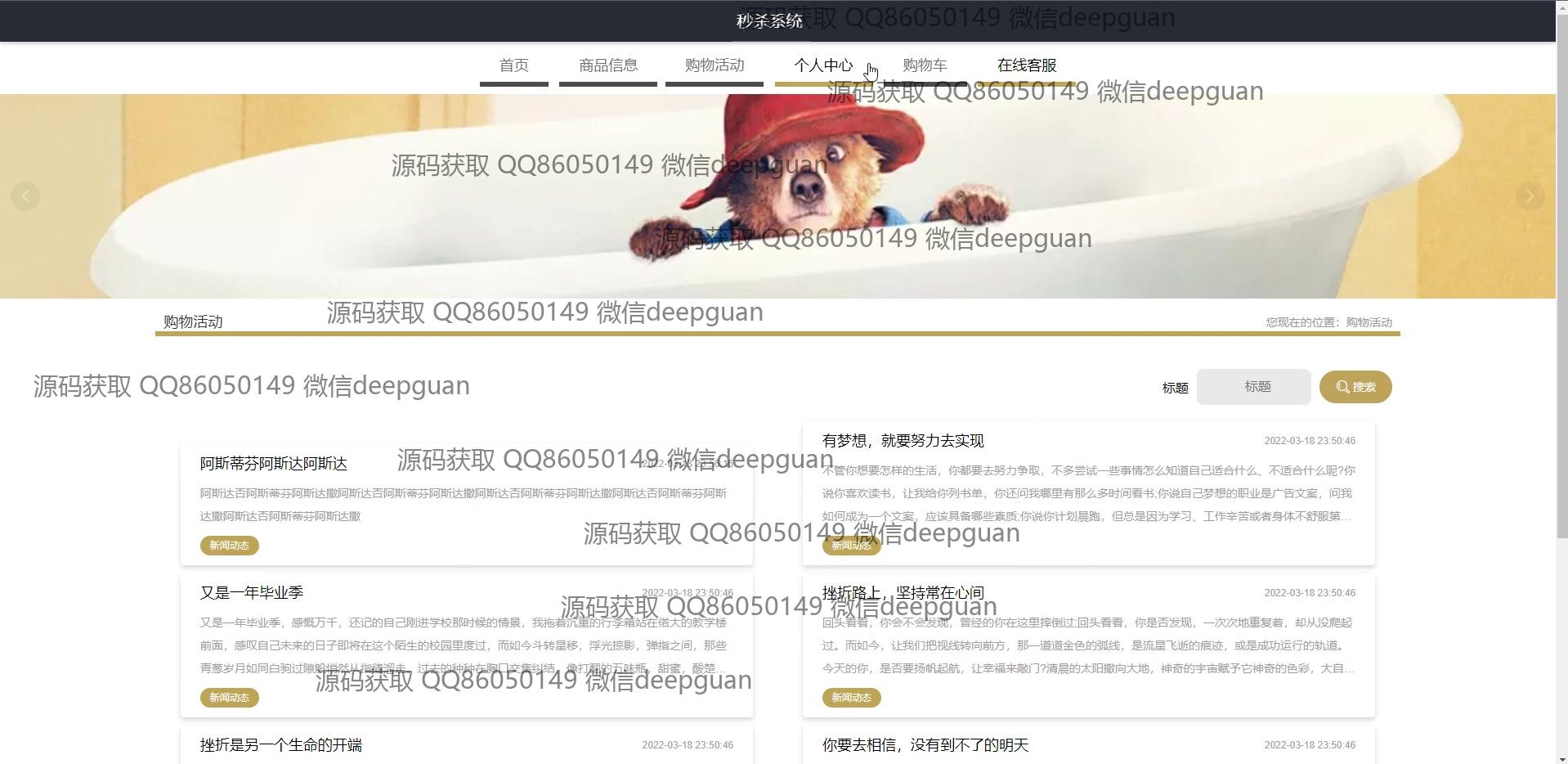This screenshot has height=764, width=1568.
Task: Go to 商品信息 in the navigation
Action: (x=607, y=65)
